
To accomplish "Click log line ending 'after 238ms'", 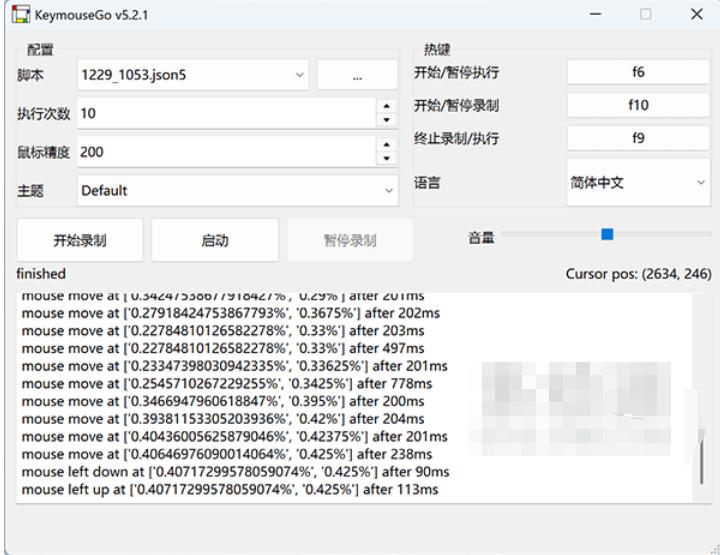I will tap(227, 454).
